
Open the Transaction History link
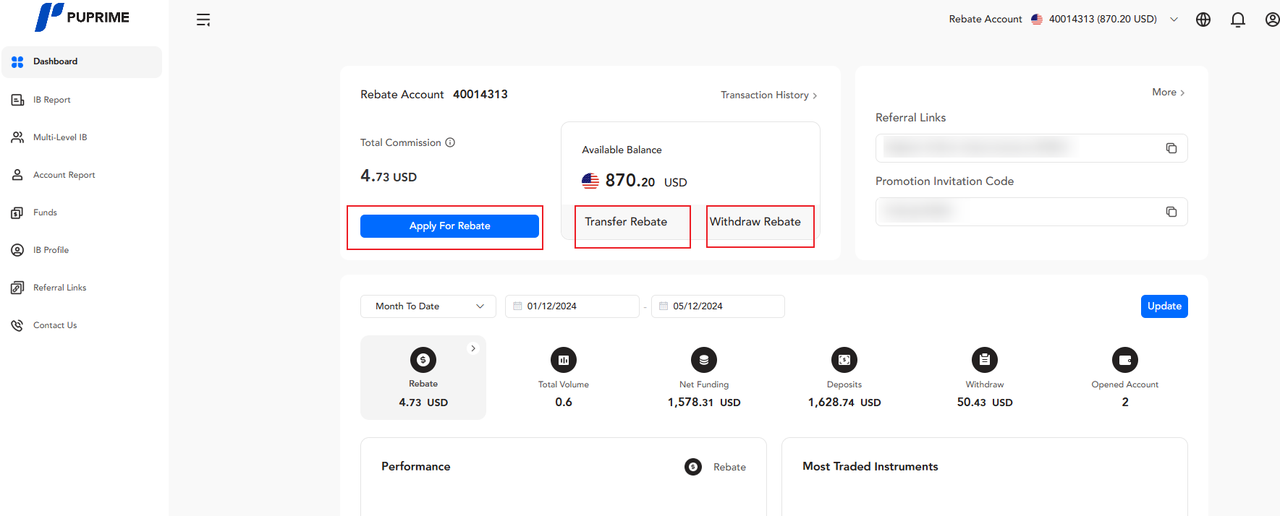click(769, 95)
